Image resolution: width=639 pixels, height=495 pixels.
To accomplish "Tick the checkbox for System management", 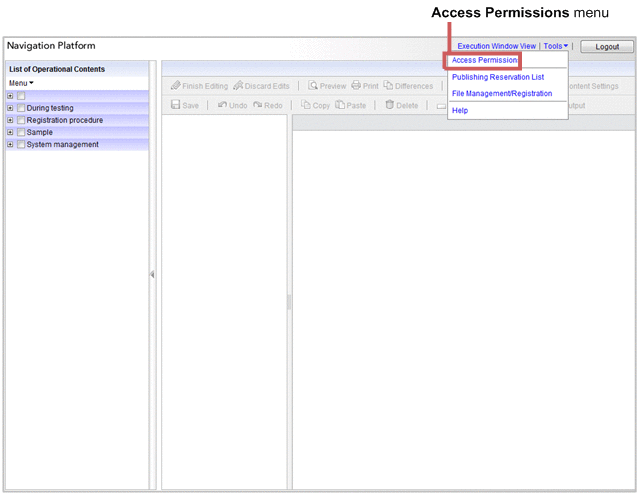I will (21, 145).
